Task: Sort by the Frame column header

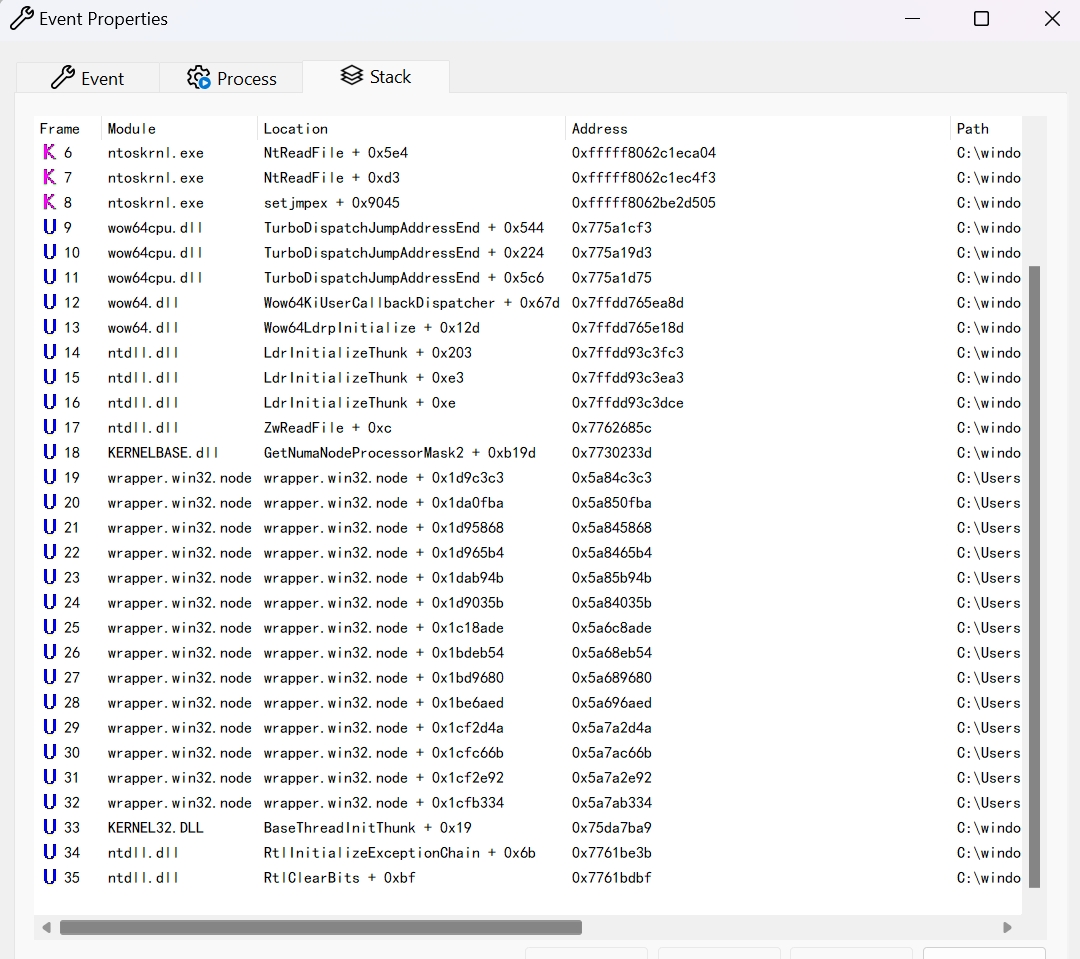Action: click(x=60, y=129)
